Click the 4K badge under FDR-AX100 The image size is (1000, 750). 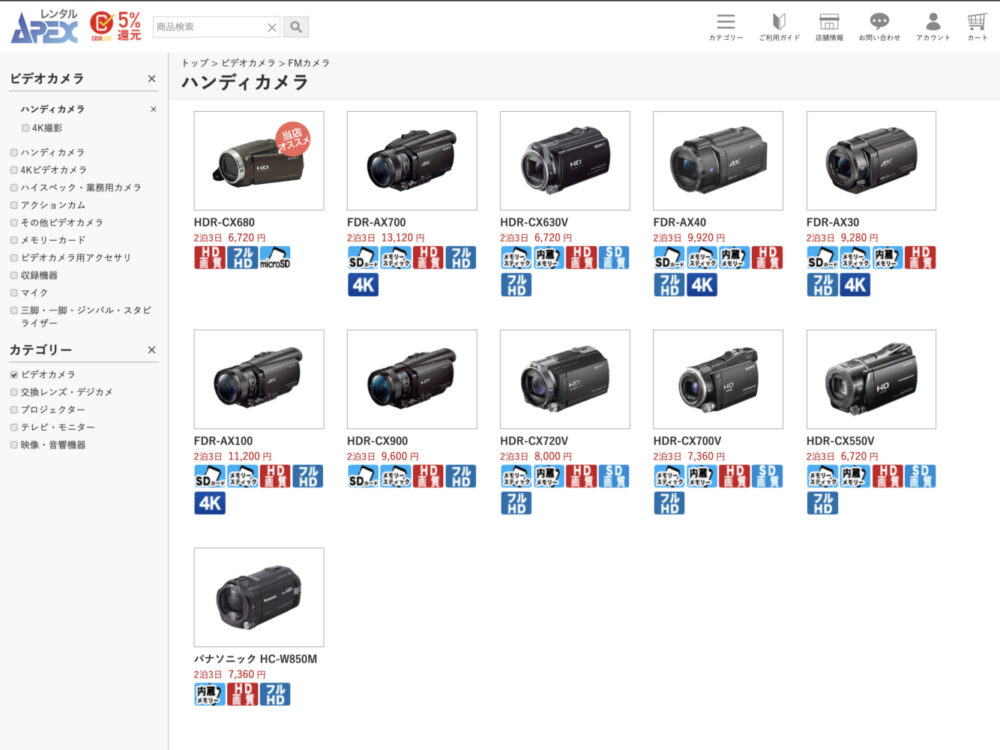coord(210,503)
